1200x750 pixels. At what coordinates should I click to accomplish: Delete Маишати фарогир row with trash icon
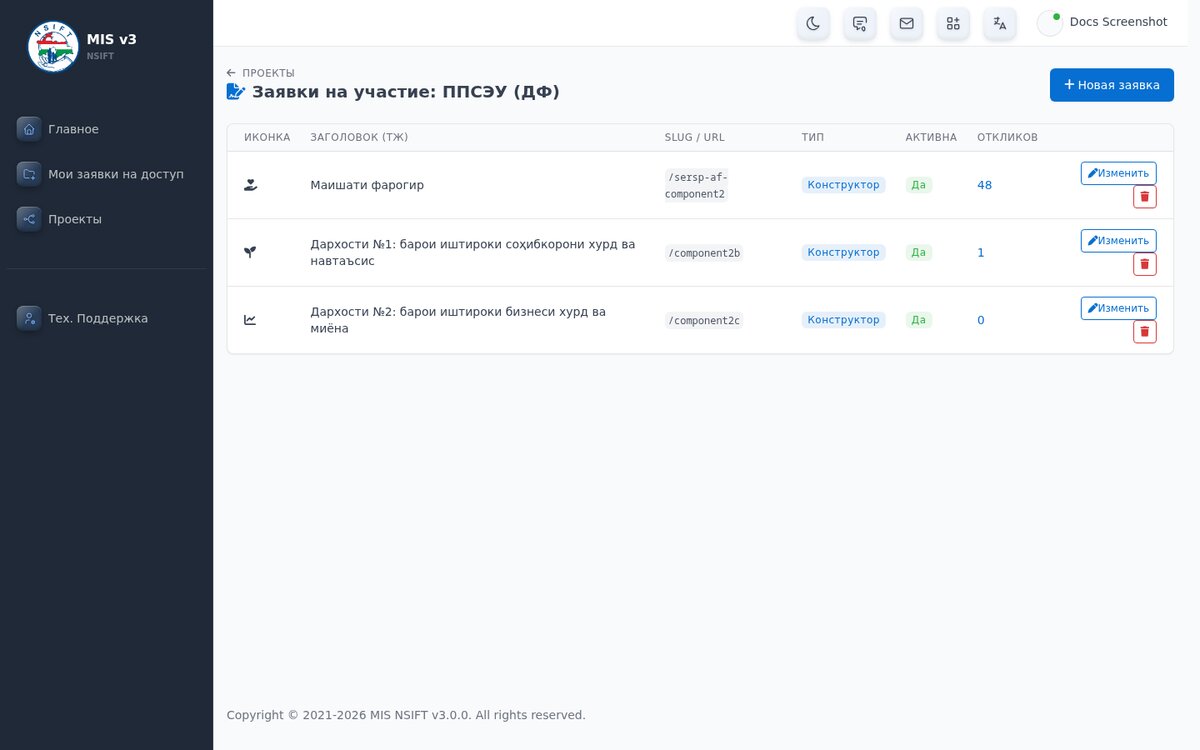pyautogui.click(x=1144, y=197)
